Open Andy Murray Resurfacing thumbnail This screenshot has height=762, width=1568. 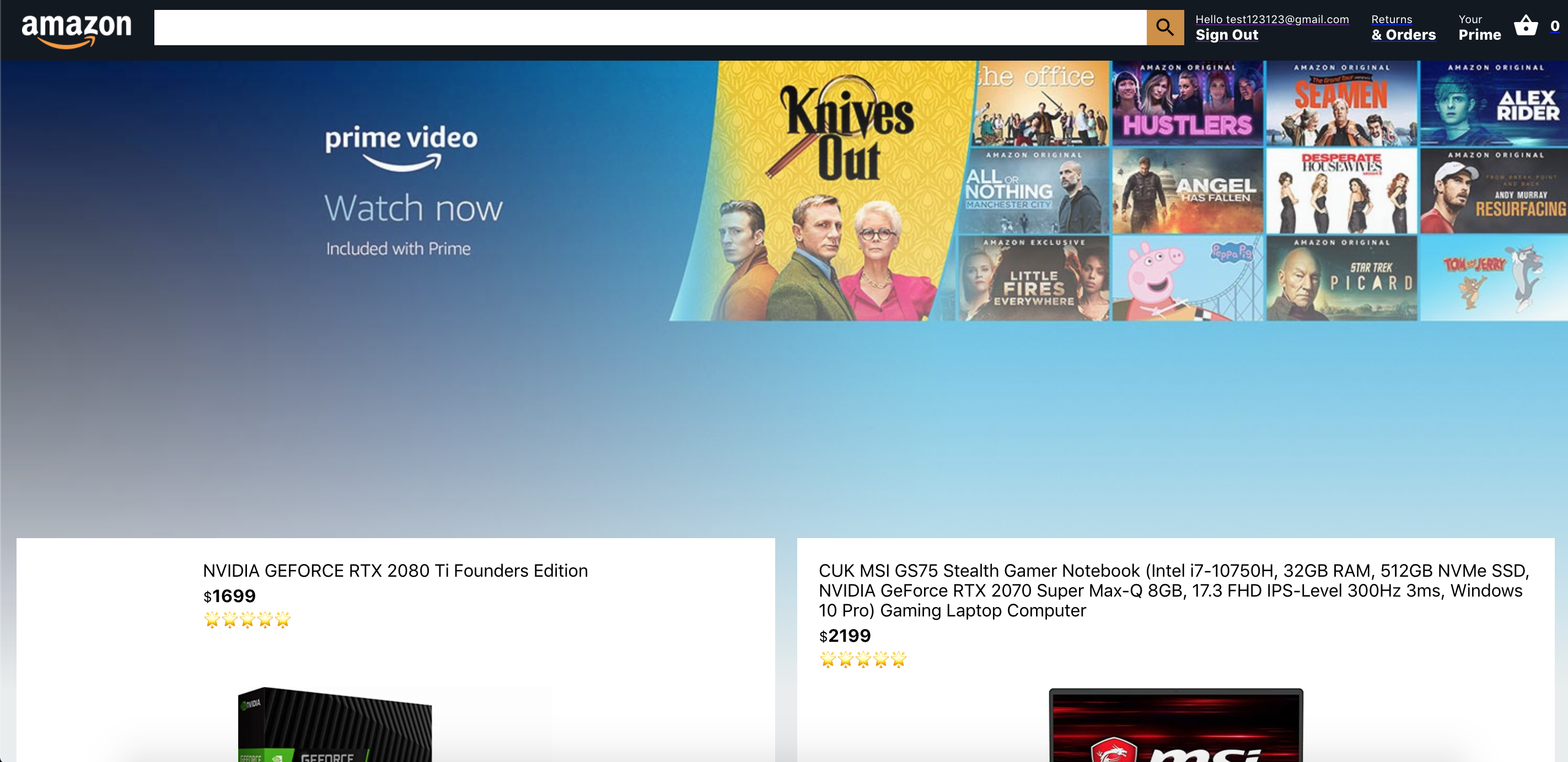1494,191
